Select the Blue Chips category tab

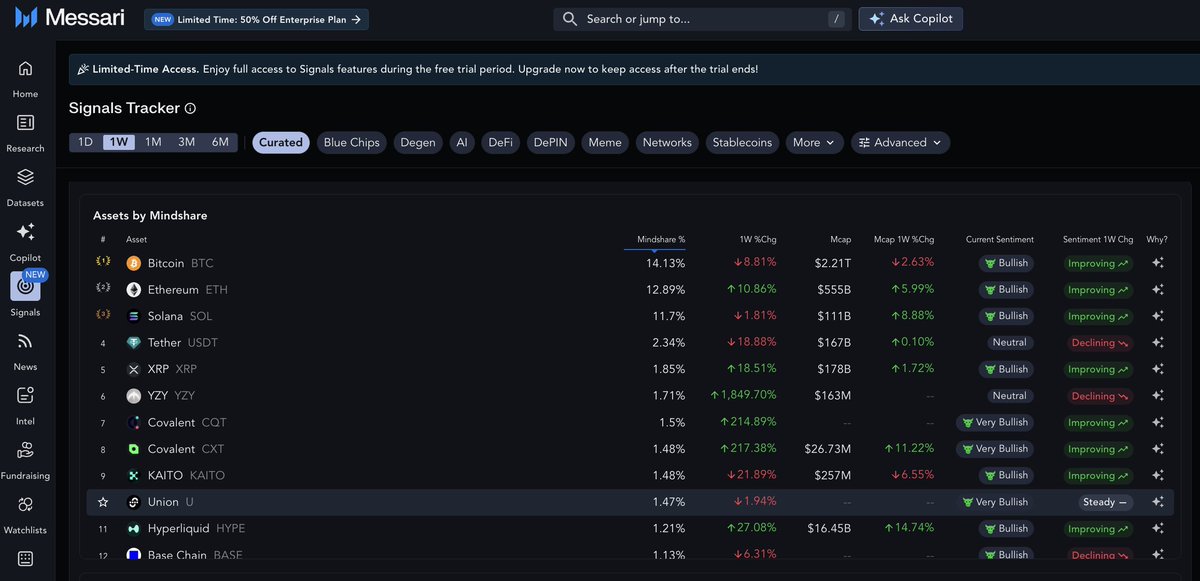click(352, 142)
